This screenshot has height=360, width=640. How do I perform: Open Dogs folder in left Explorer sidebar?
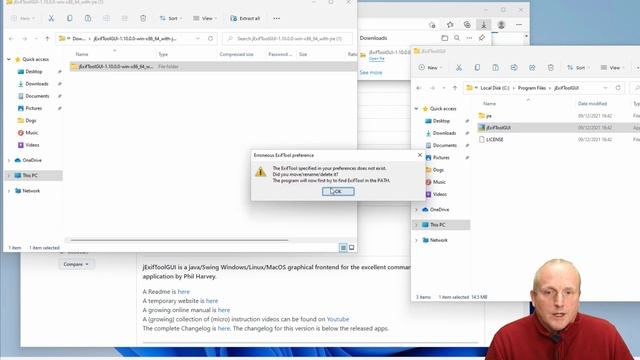[31, 120]
